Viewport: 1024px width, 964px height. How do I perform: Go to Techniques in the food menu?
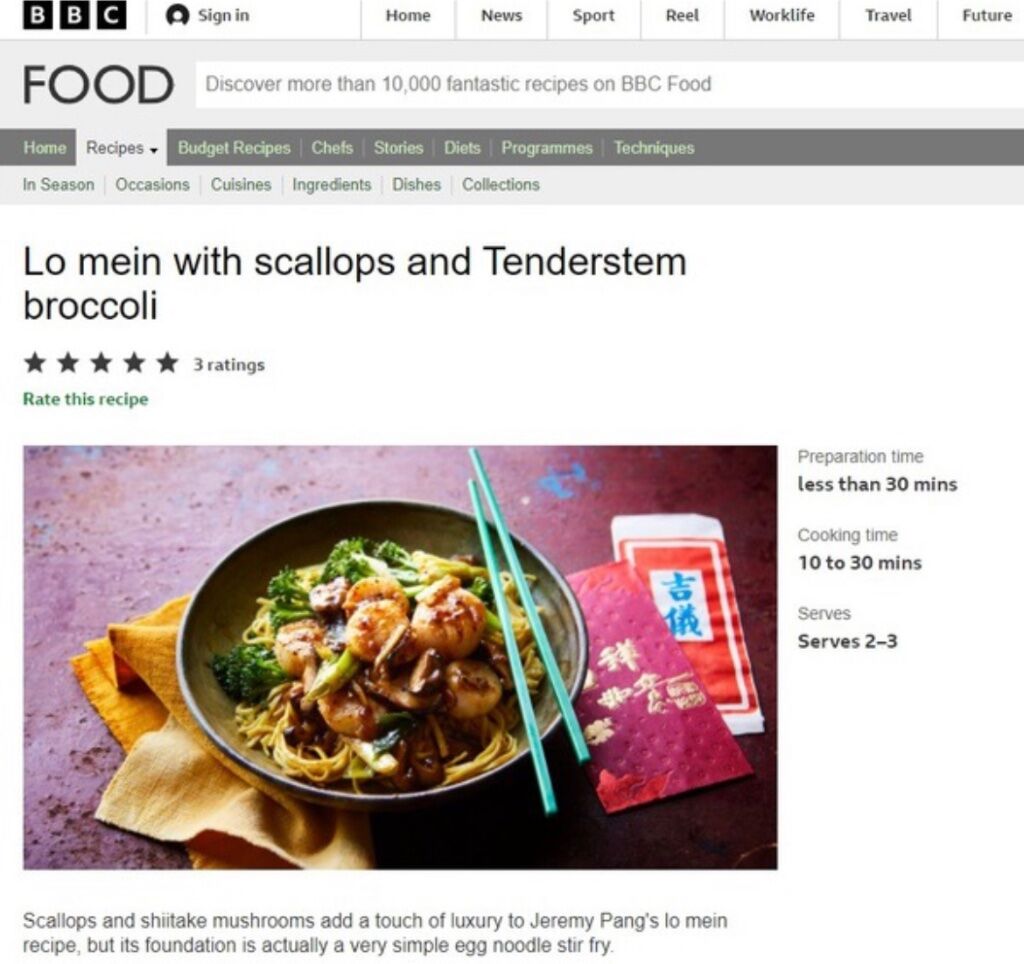[x=654, y=148]
